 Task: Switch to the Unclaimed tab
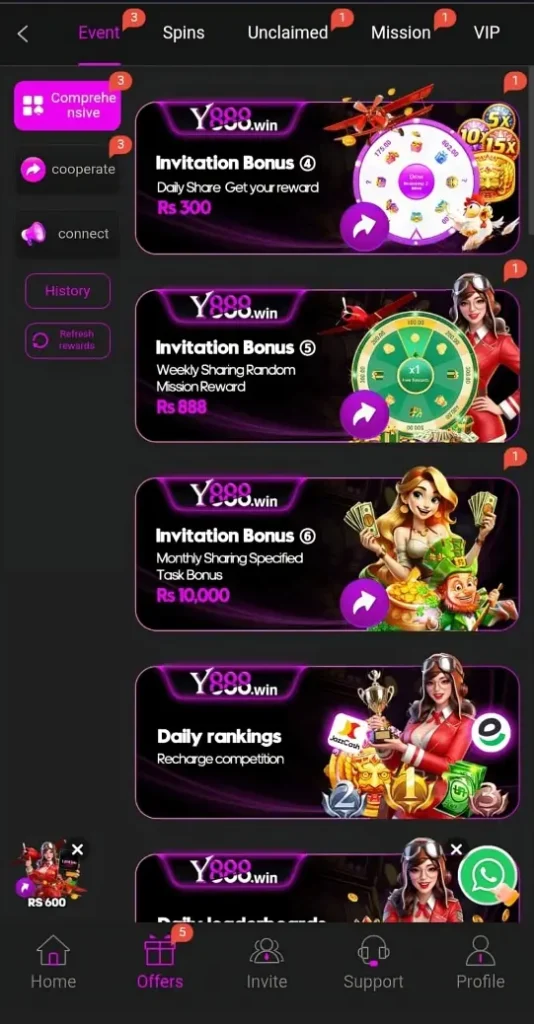pyautogui.click(x=288, y=33)
